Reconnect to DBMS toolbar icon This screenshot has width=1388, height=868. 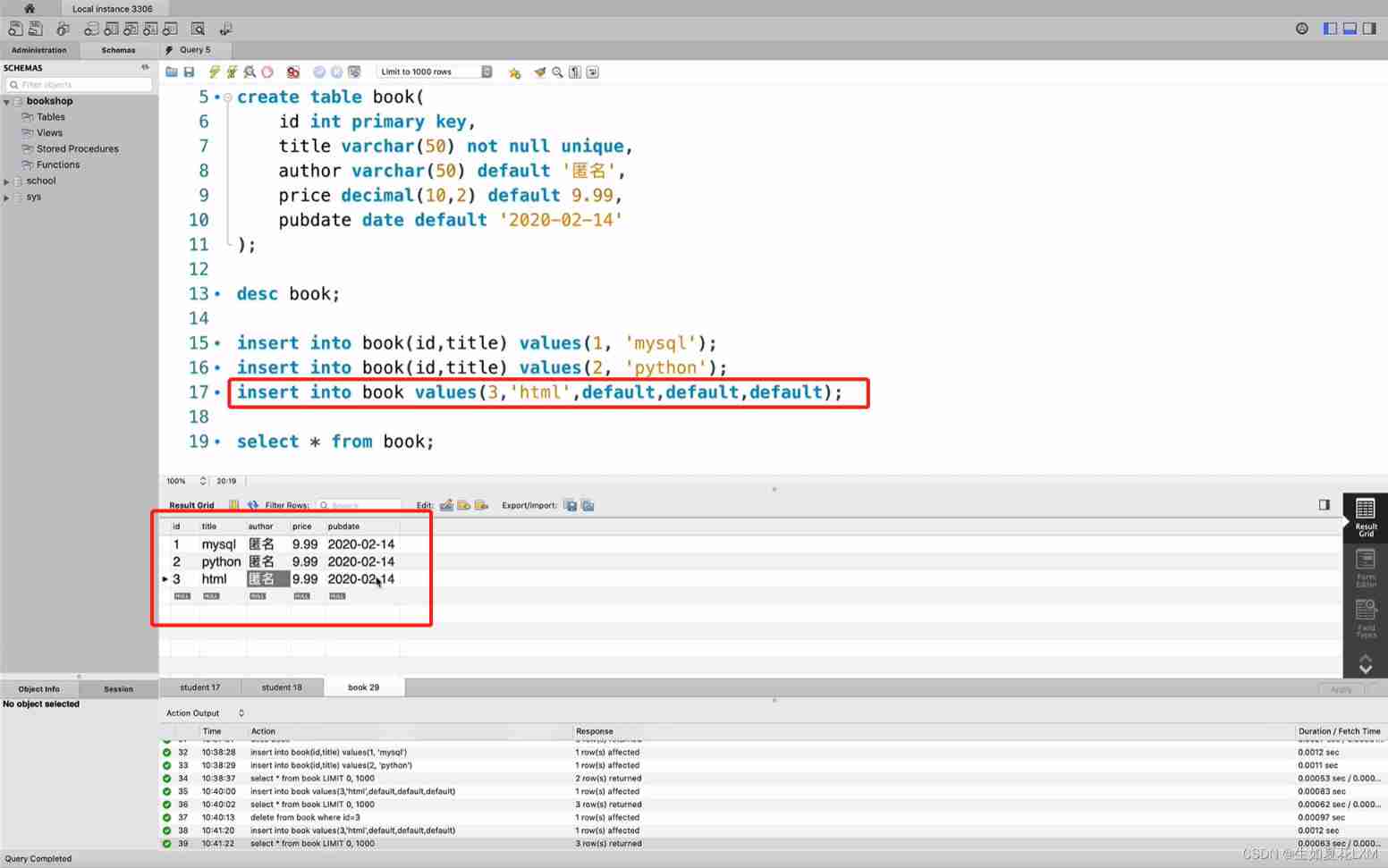click(x=225, y=29)
